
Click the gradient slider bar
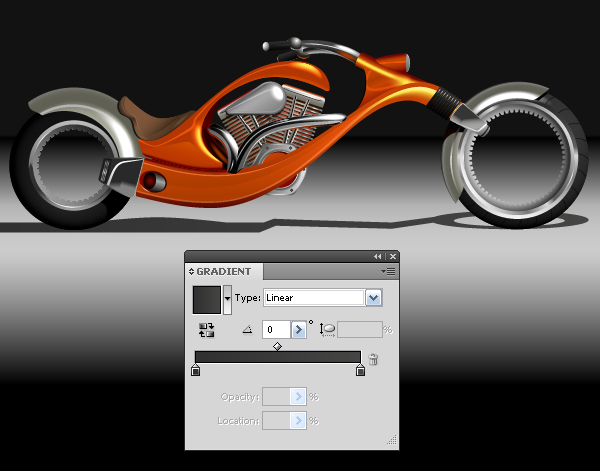(x=277, y=357)
